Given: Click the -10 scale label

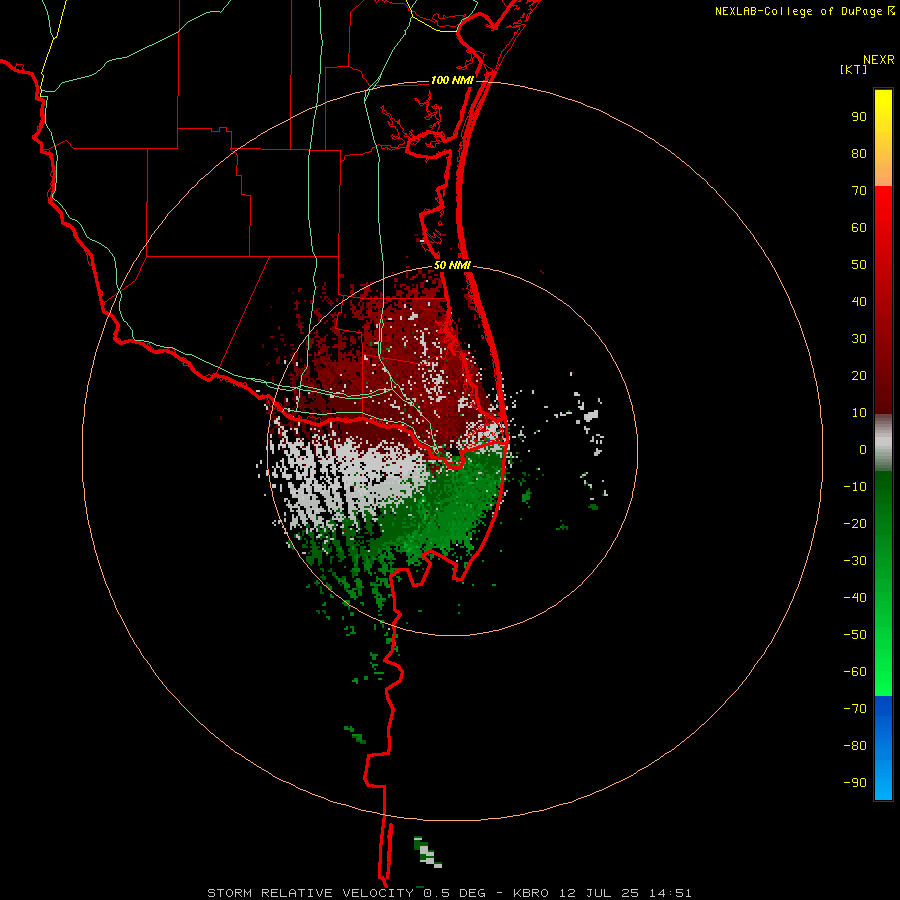Looking at the screenshot, I should 855,487.
